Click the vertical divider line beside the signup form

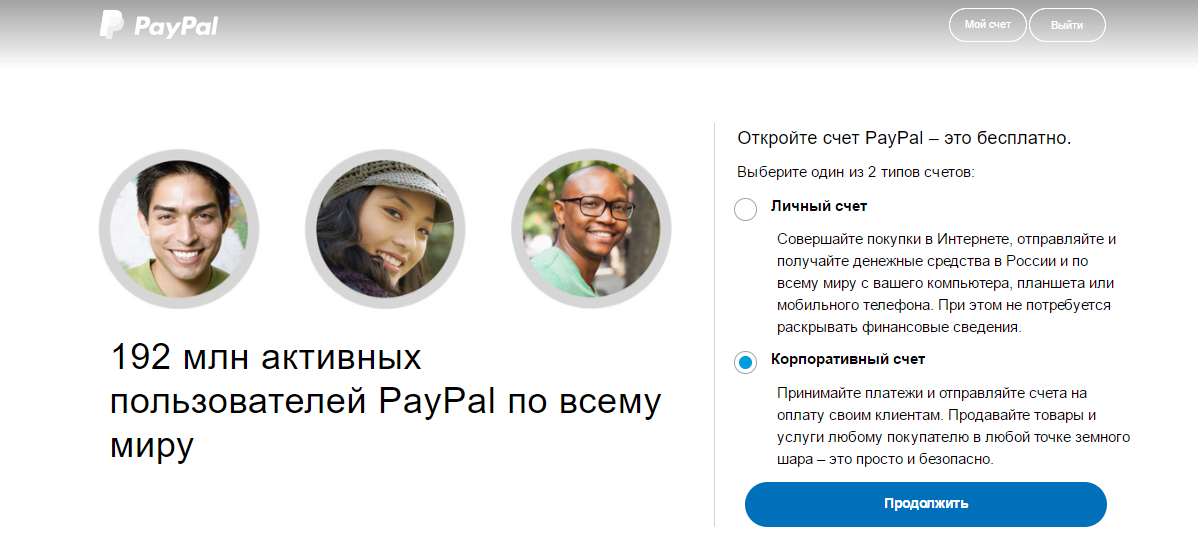pyautogui.click(x=714, y=325)
